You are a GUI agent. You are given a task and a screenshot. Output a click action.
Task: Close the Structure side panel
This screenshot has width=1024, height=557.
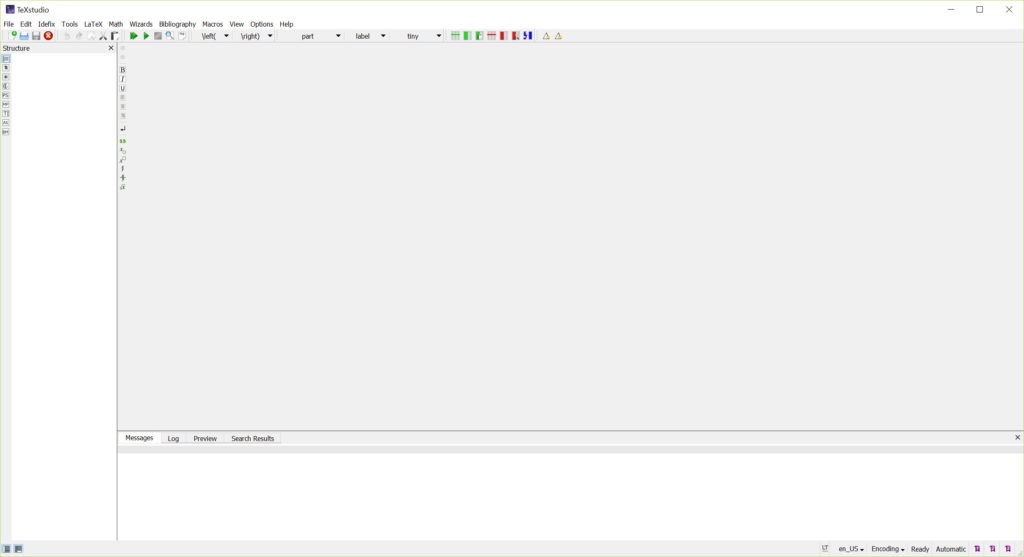coord(110,48)
